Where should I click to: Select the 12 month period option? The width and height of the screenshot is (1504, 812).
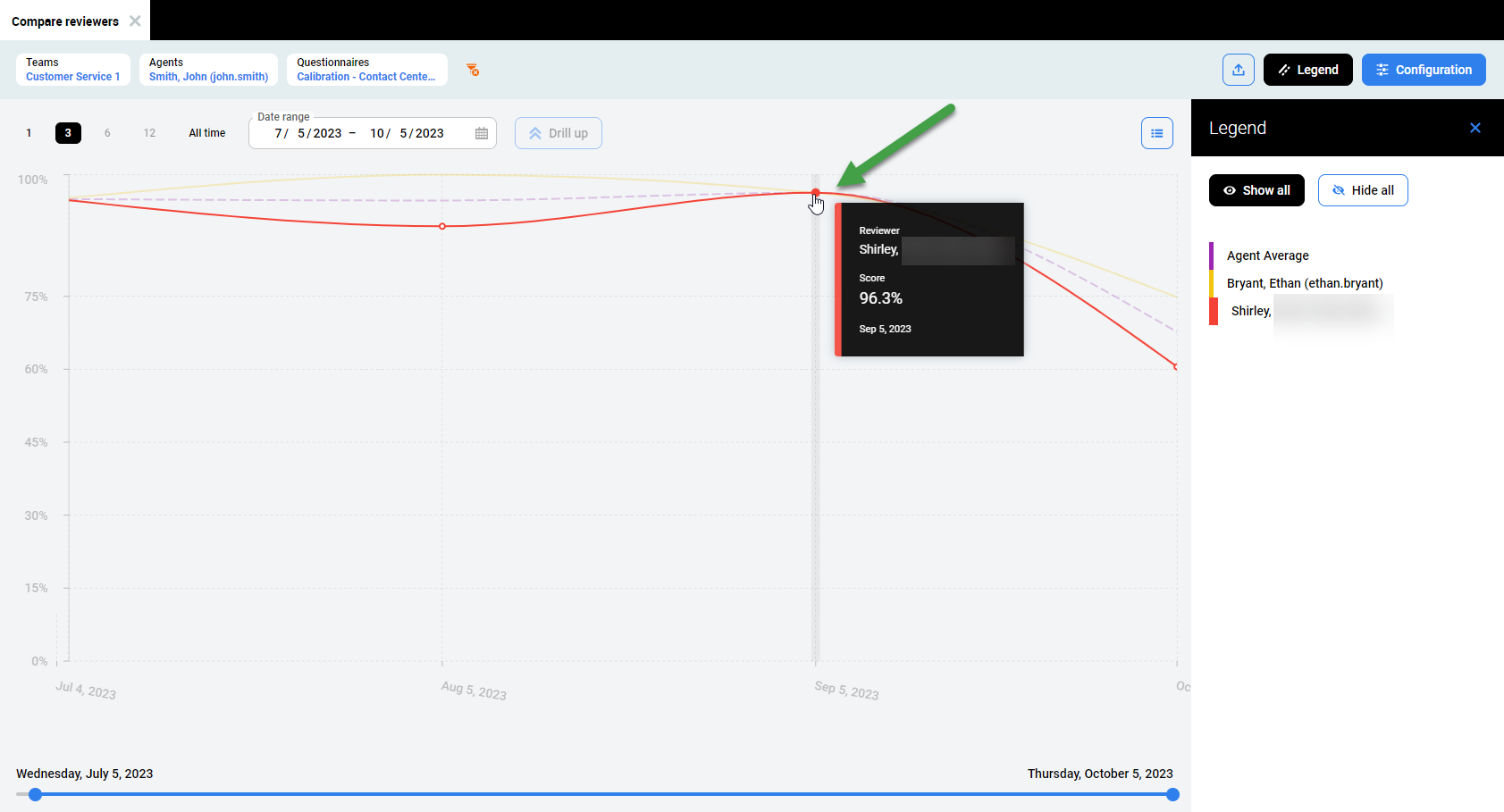click(x=148, y=132)
